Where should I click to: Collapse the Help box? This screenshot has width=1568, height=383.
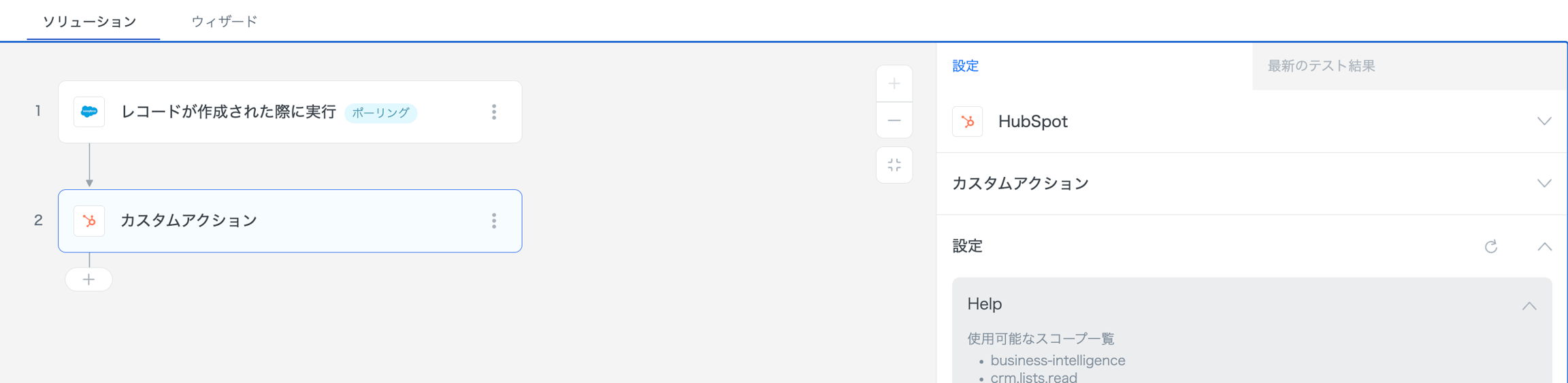pos(1529,305)
